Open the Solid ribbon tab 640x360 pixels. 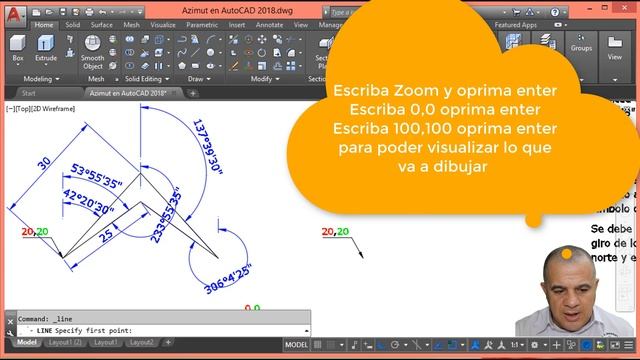72,25
